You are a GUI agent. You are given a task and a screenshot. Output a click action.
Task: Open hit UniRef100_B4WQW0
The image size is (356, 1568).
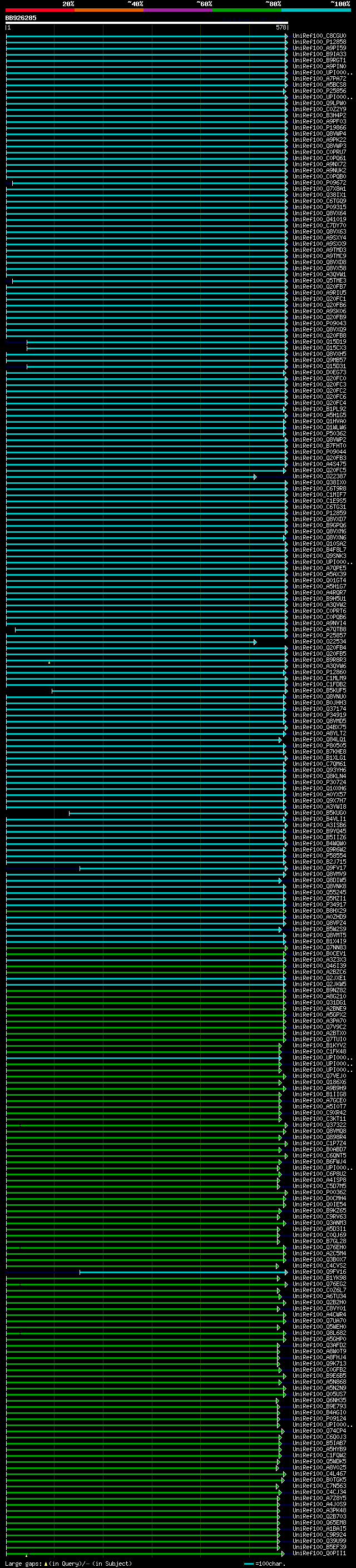pyautogui.click(x=319, y=844)
